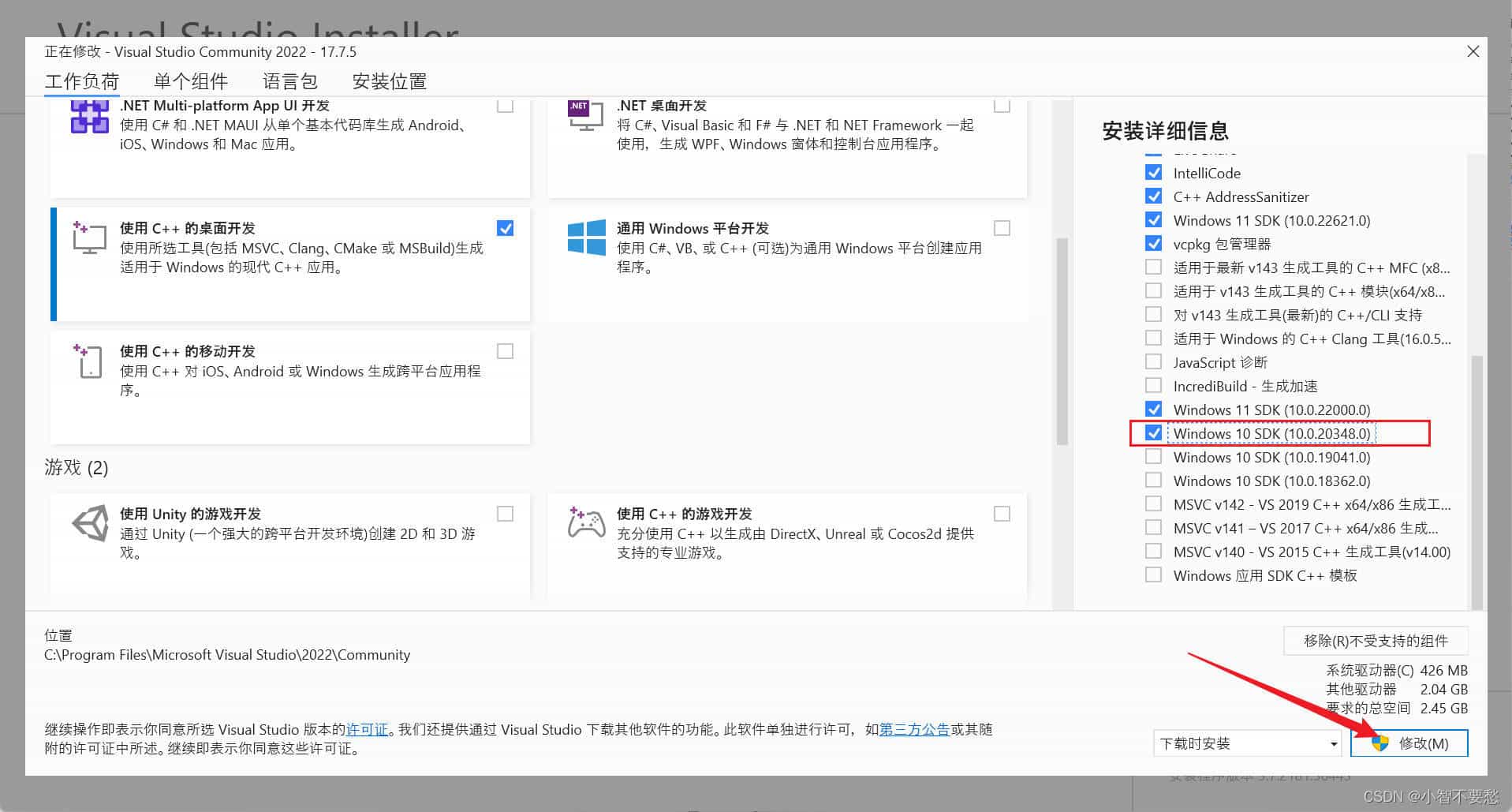Check Windows 10 SDK (10.0.19041.0)
1512x812 pixels.
pyautogui.click(x=1153, y=456)
